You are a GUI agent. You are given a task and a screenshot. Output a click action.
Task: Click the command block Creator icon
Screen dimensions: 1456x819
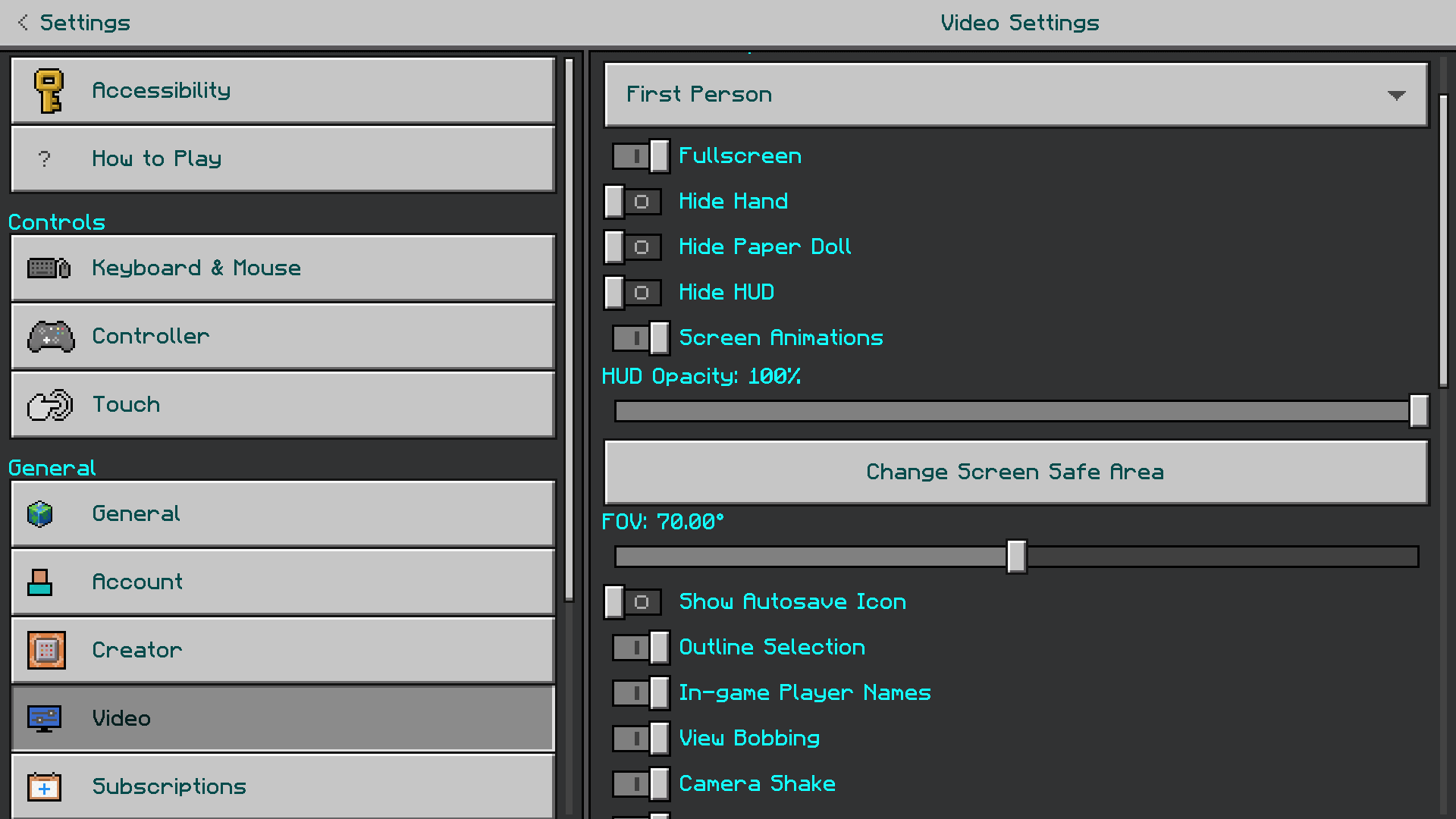click(x=46, y=651)
